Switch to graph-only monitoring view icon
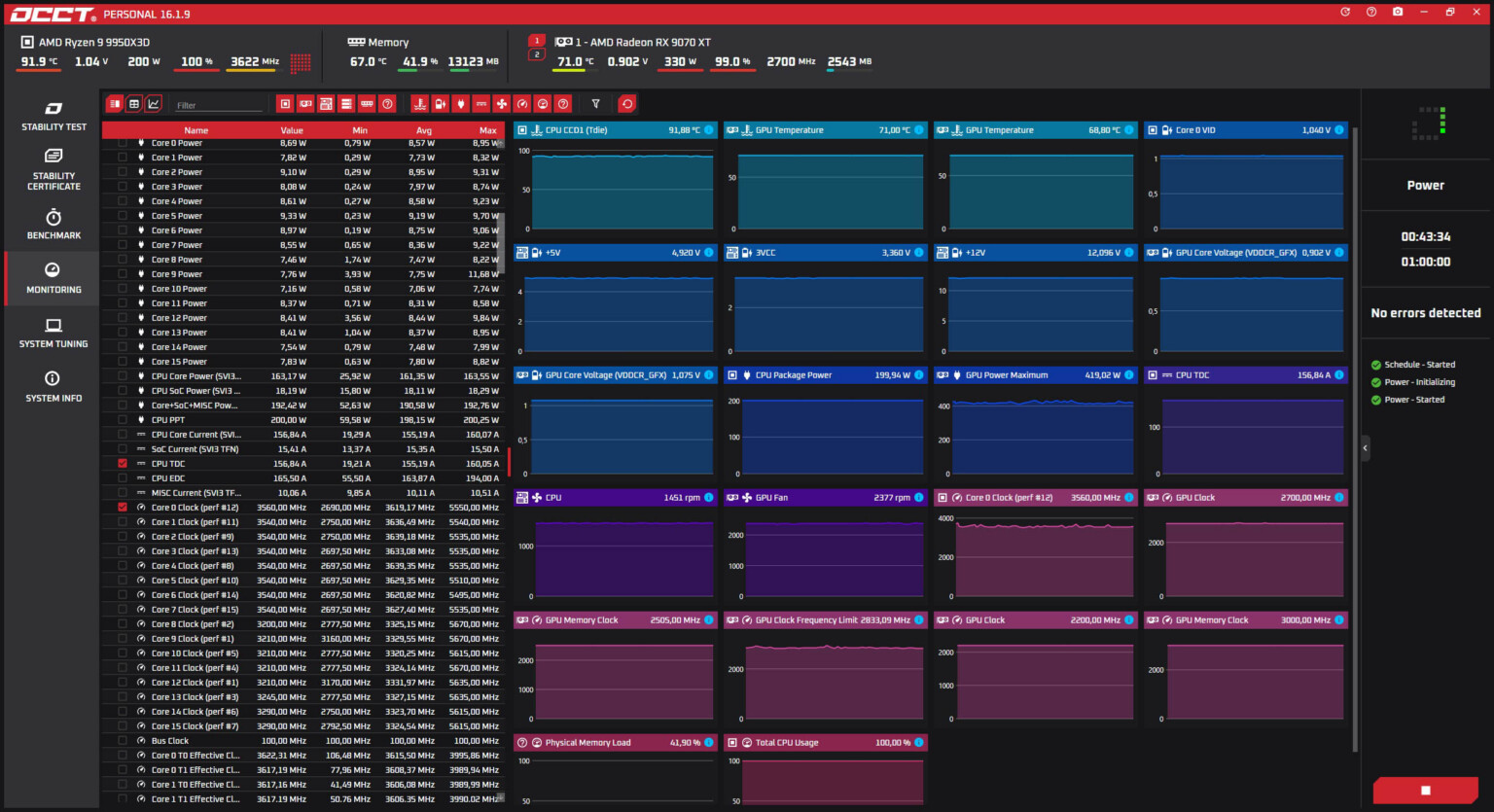 154,104
